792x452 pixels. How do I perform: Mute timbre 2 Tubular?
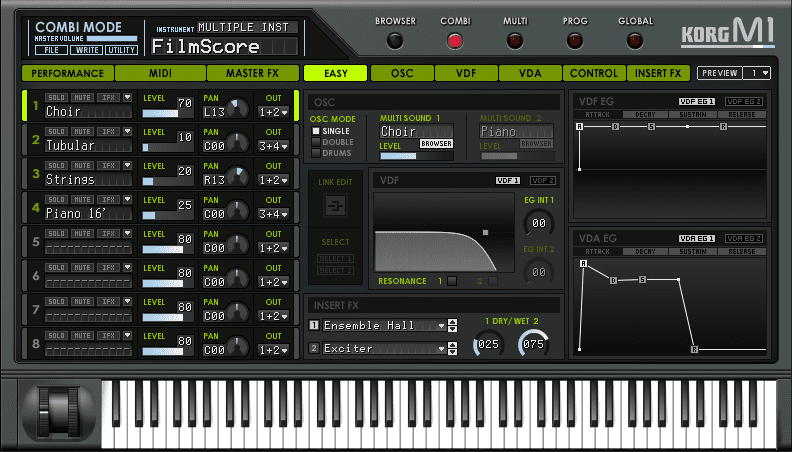[x=82, y=131]
